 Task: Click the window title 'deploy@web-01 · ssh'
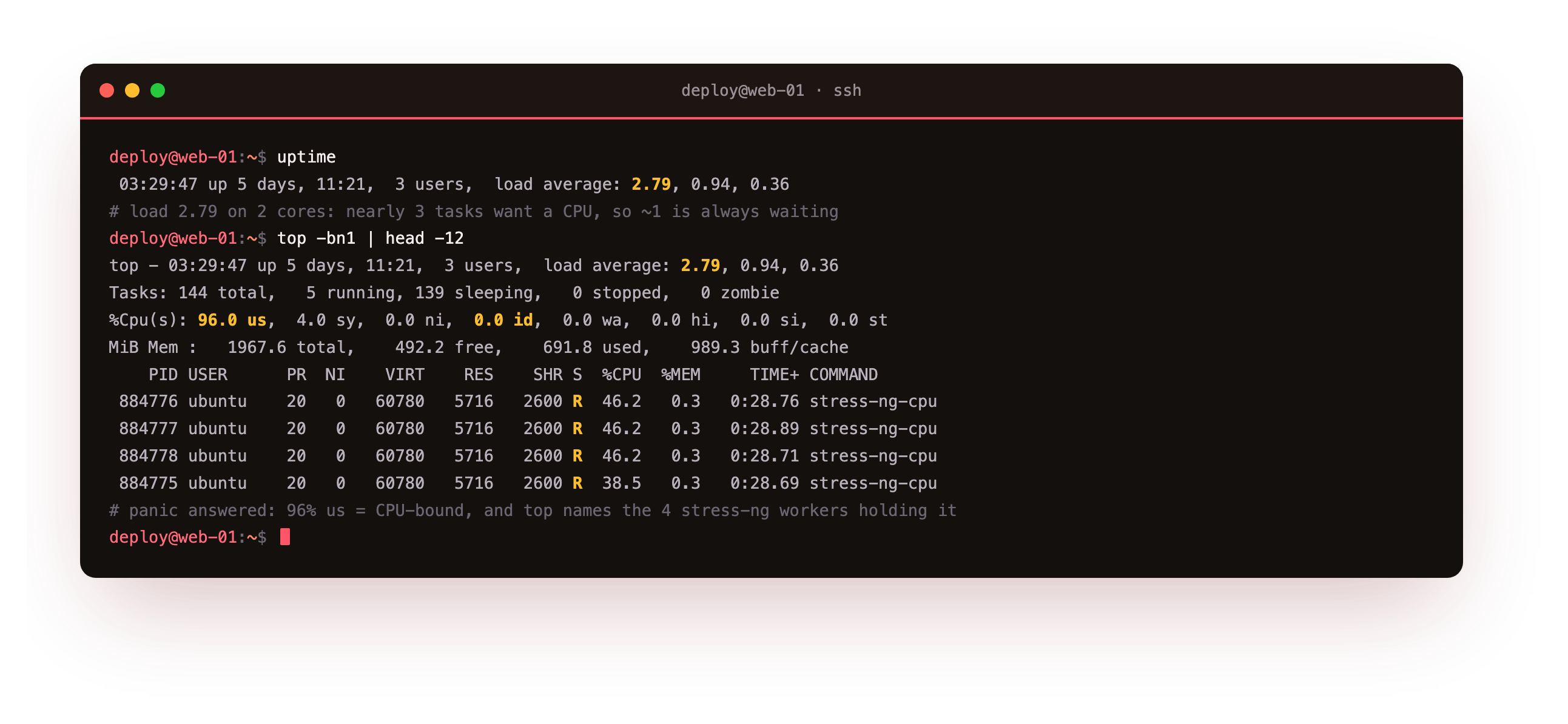(771, 91)
